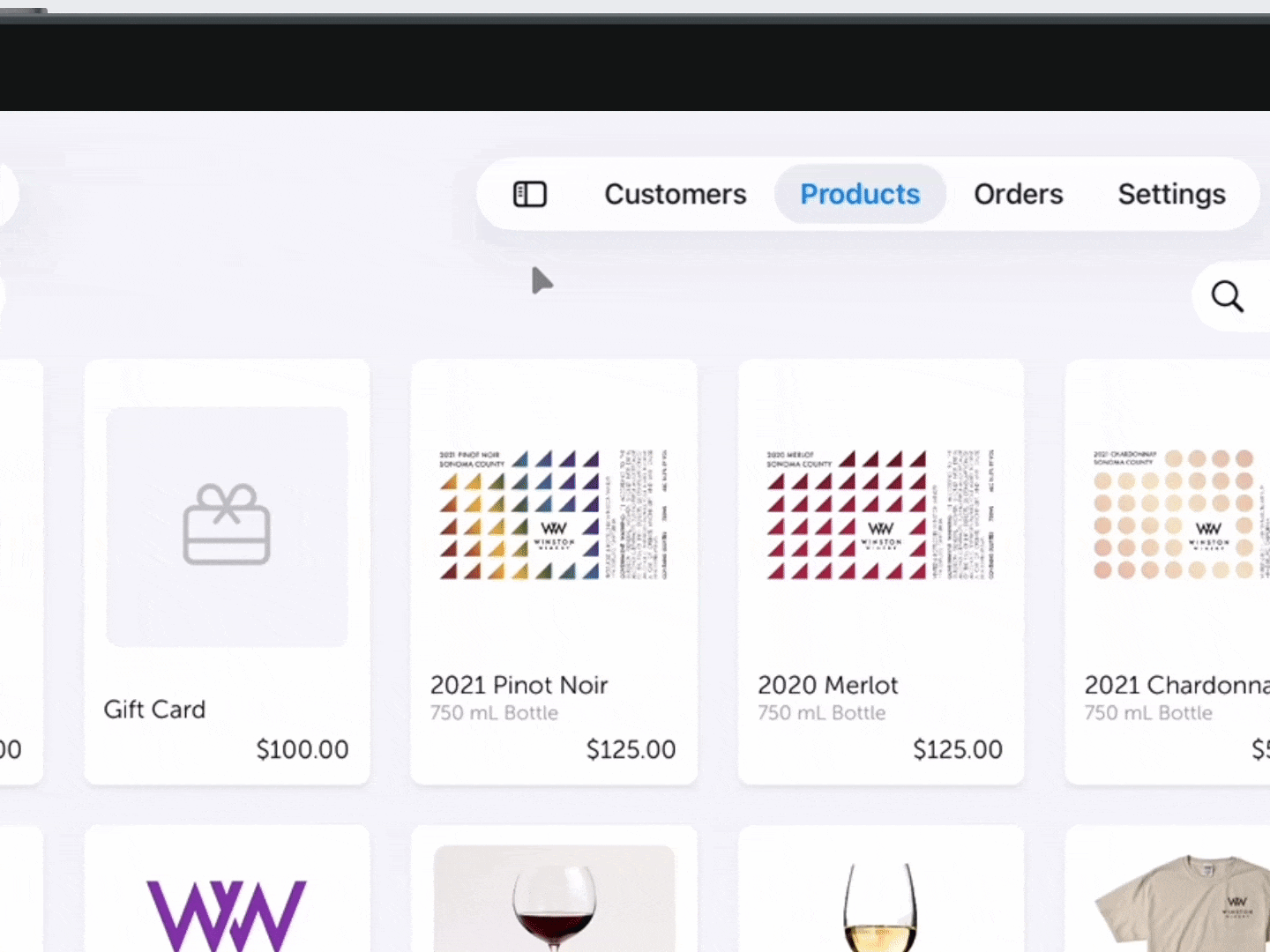This screenshot has height=952, width=1270.
Task: Switch to the Orders tab
Action: (x=1019, y=194)
